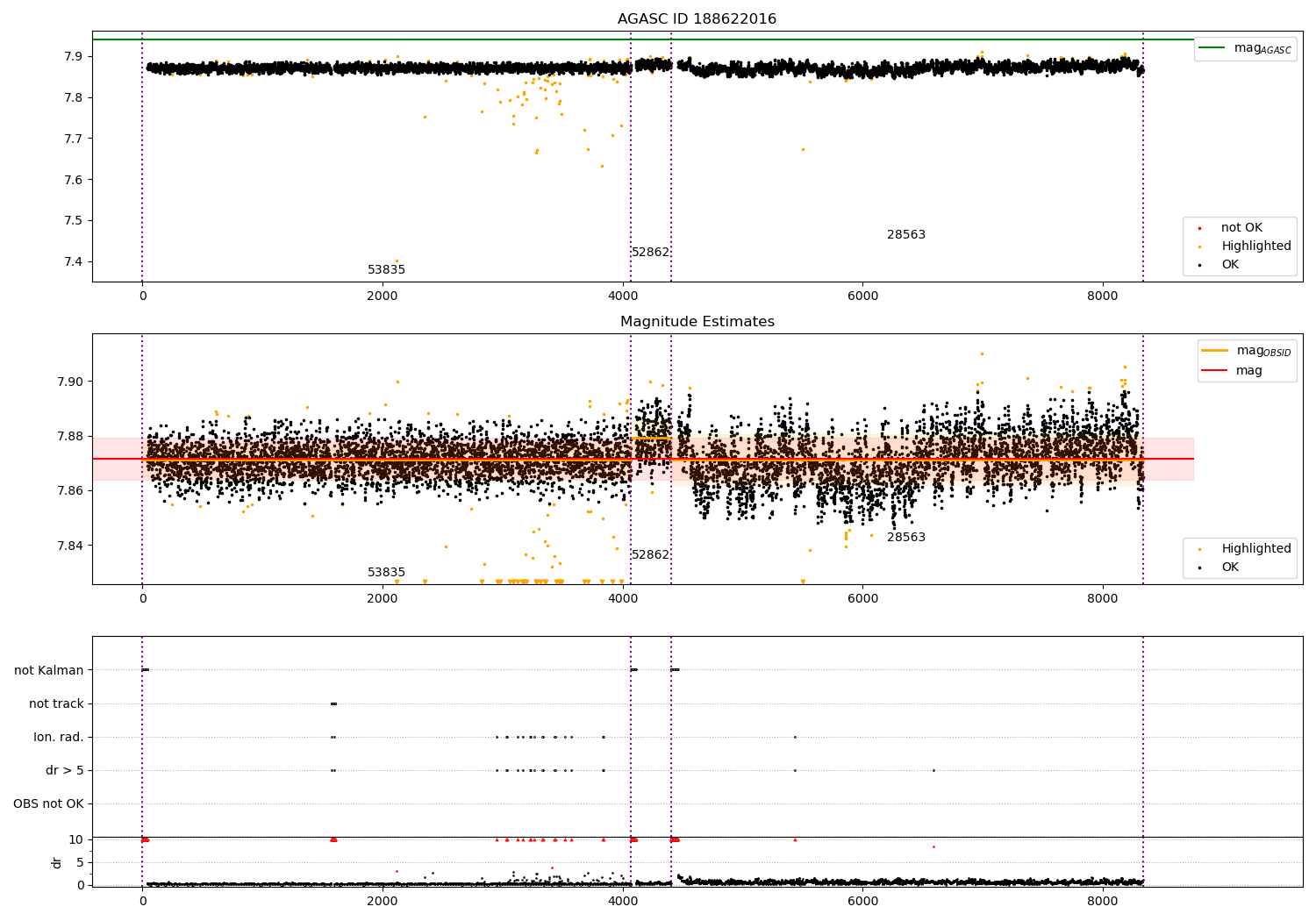This screenshot has width=1316, height=921.
Task: Click the 2000 x-axis tick under the top plot
Action: click(x=383, y=296)
